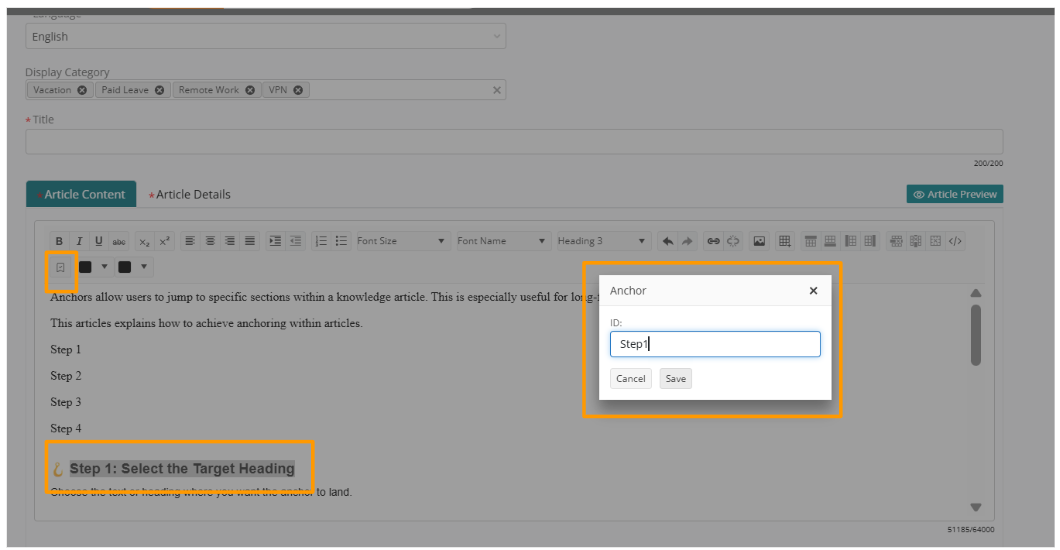Align text right
The height and width of the screenshot is (550, 1060).
tap(230, 241)
